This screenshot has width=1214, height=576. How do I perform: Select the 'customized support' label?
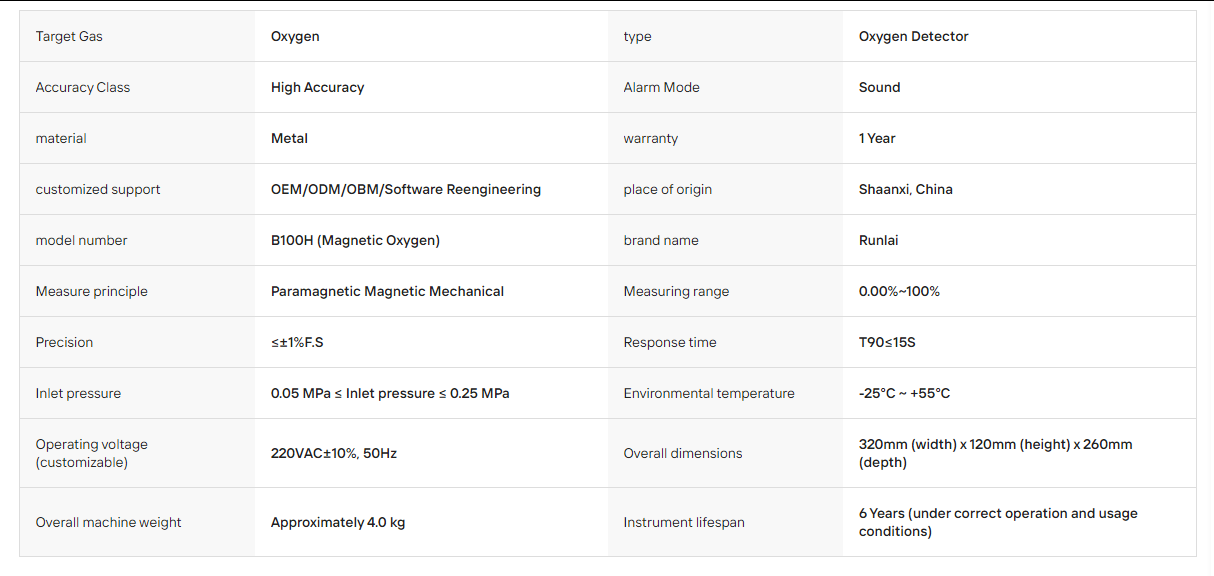[98, 190]
